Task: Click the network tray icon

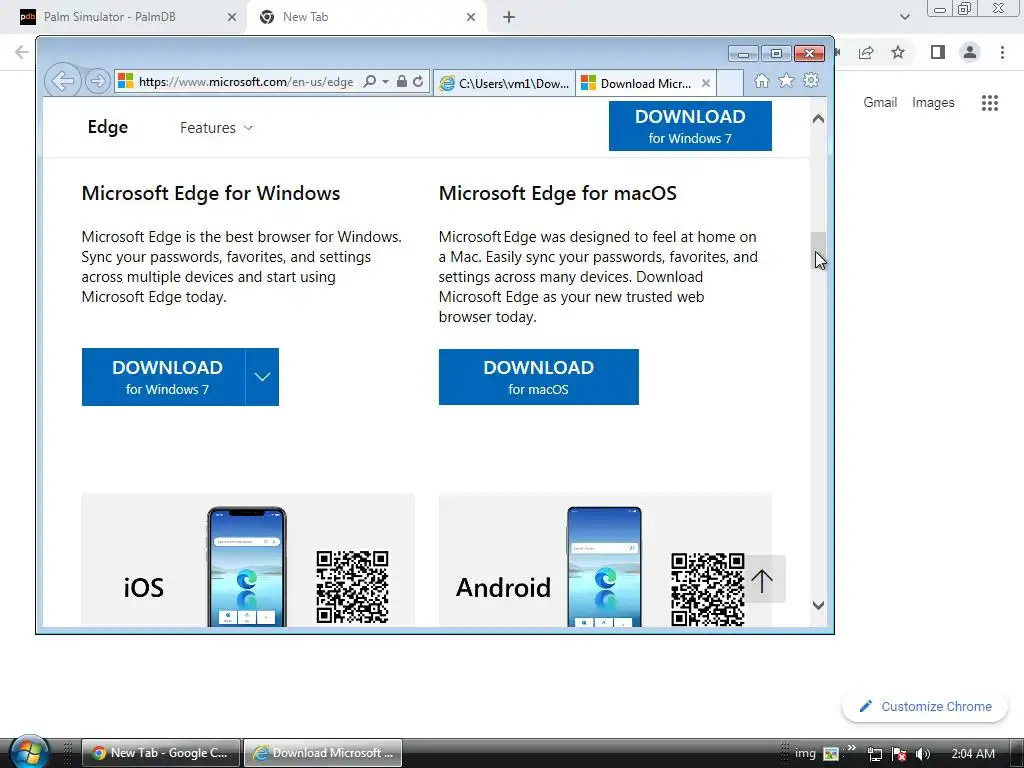Action: [875, 754]
